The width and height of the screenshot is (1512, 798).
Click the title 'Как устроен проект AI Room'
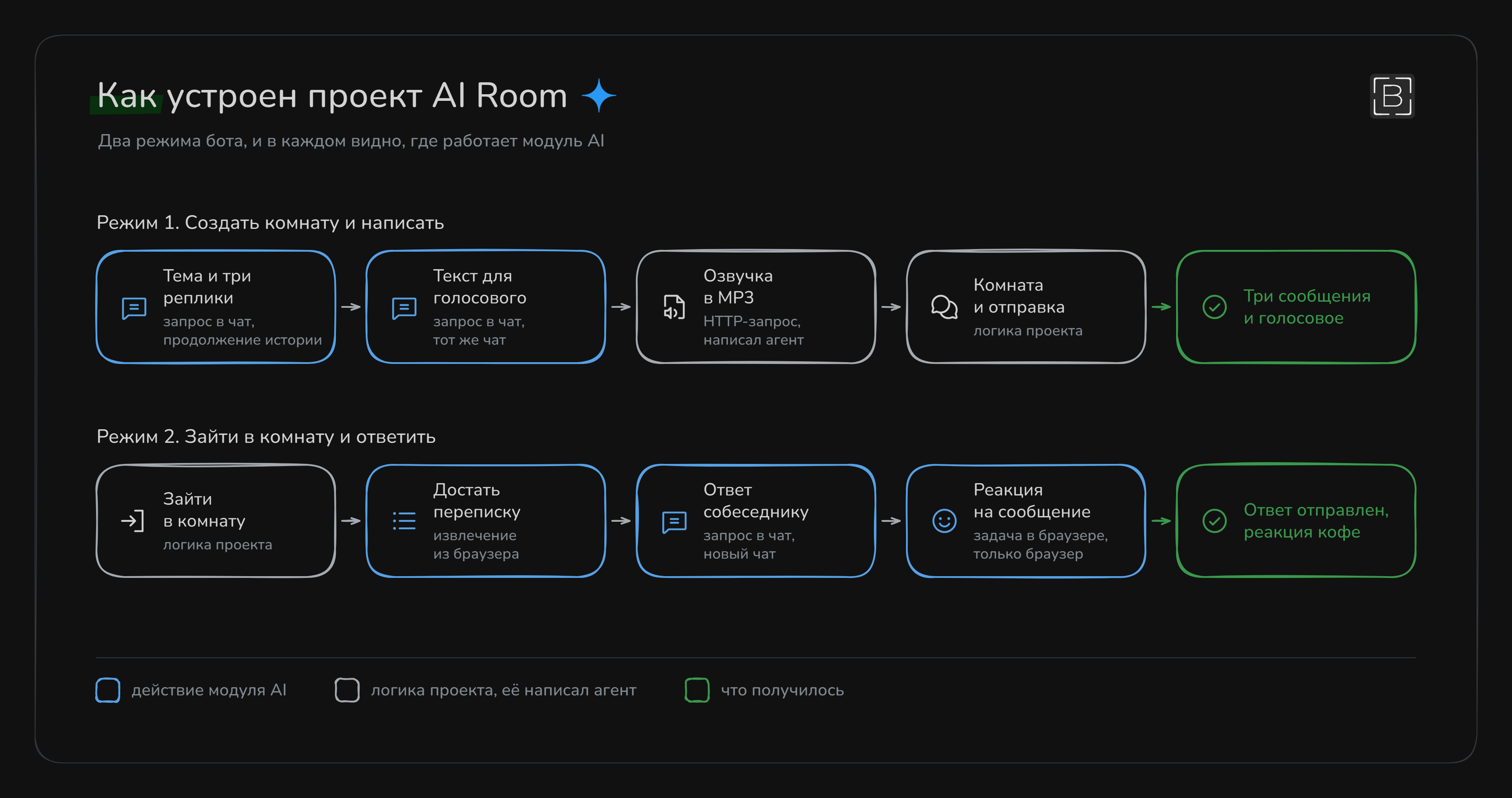332,96
